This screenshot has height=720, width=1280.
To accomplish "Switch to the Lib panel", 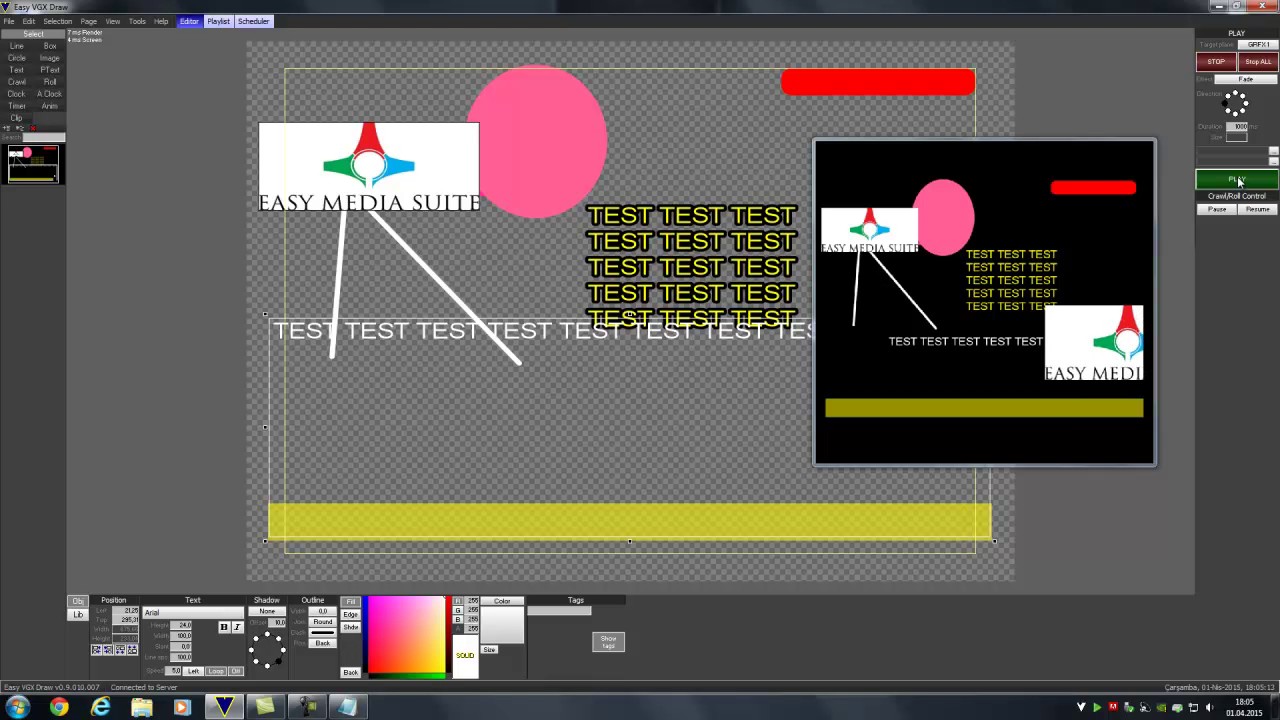I will tap(78, 614).
